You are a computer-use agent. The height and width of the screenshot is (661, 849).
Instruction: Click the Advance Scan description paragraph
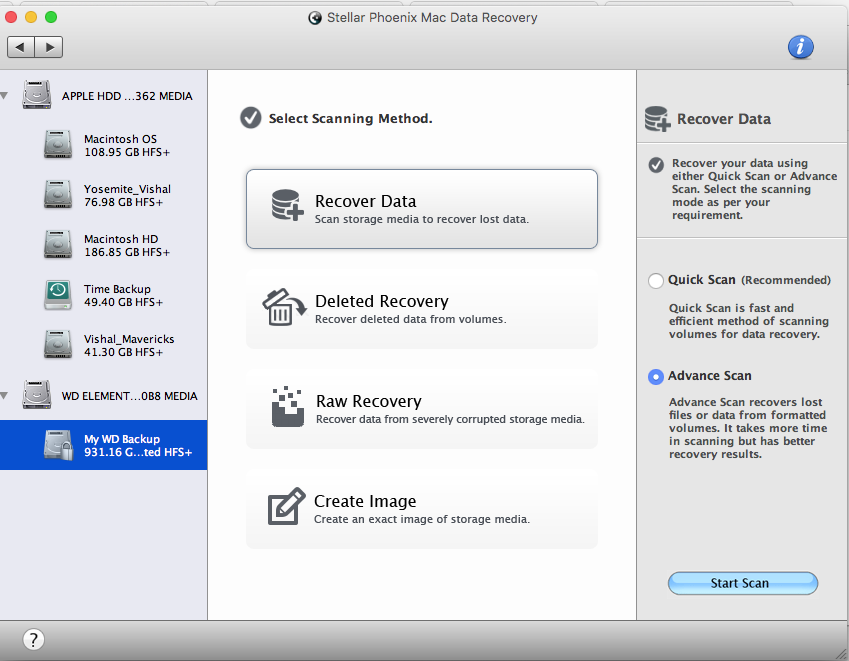click(x=748, y=428)
